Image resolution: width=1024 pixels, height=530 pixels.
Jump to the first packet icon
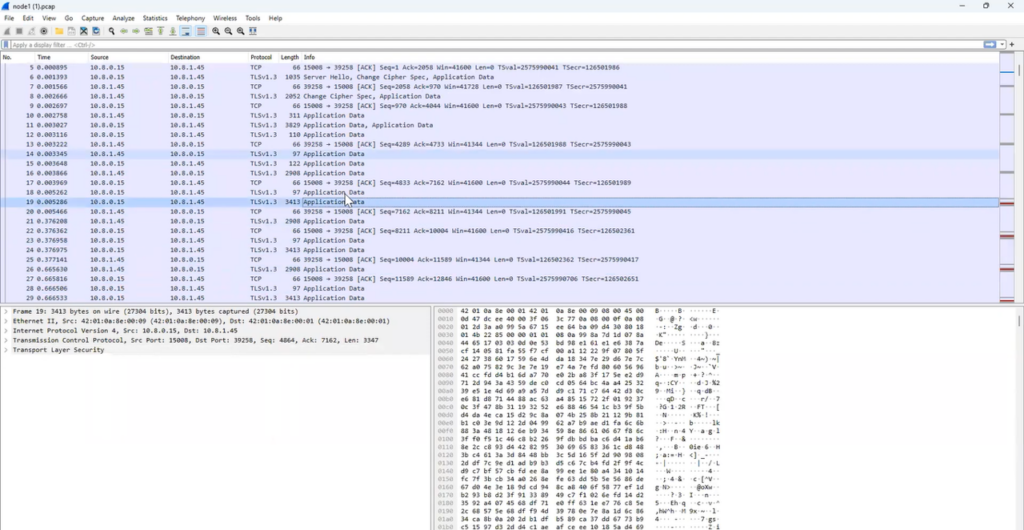tap(160, 31)
